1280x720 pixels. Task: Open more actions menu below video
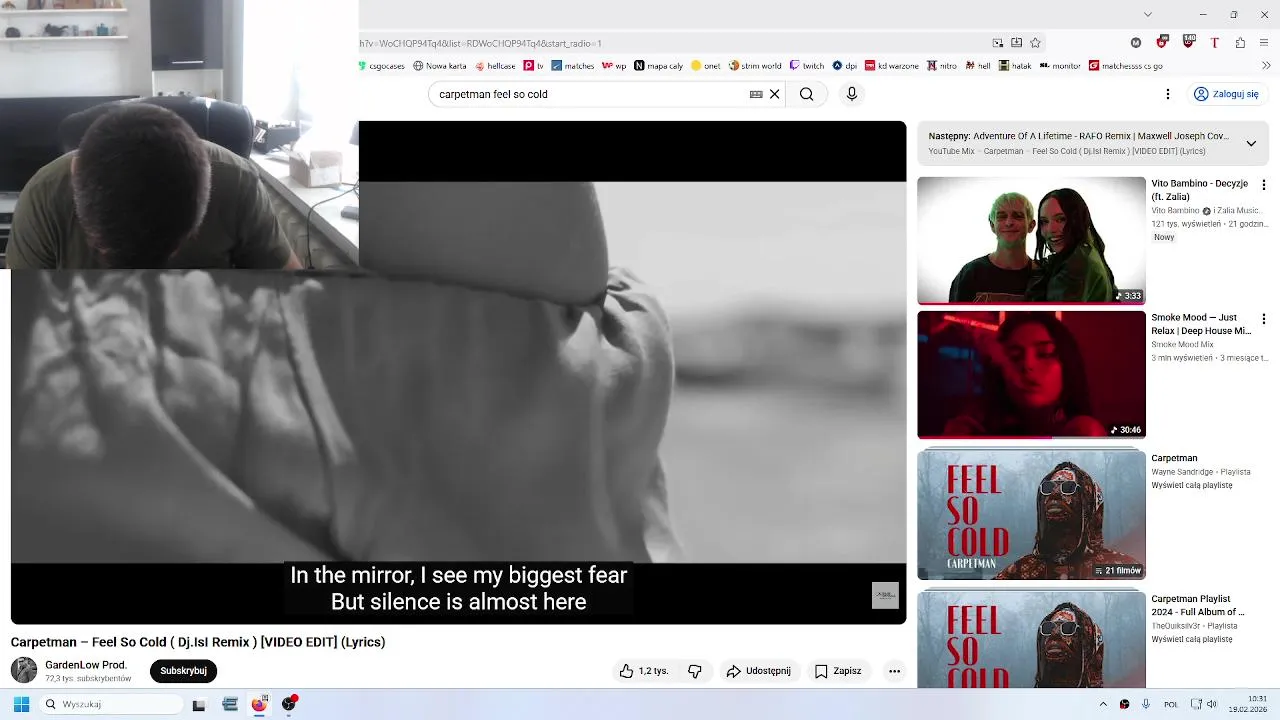coord(894,671)
